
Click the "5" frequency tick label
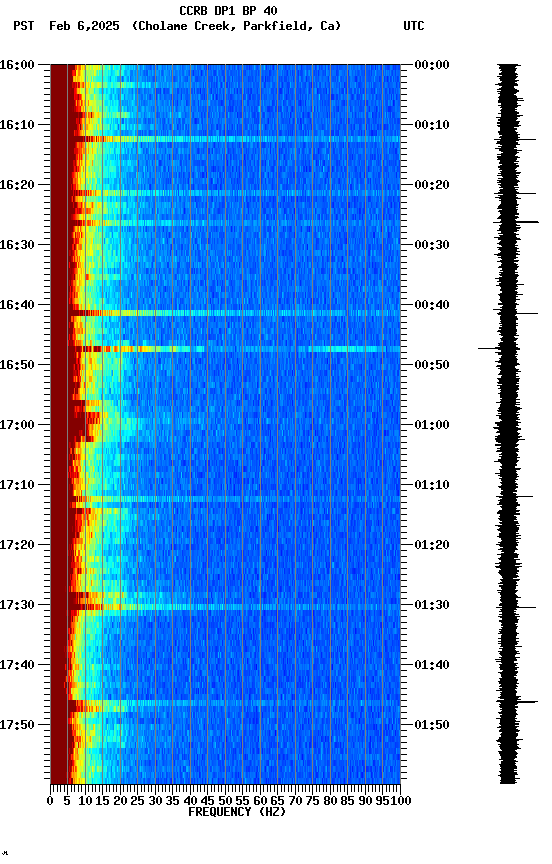(67, 801)
